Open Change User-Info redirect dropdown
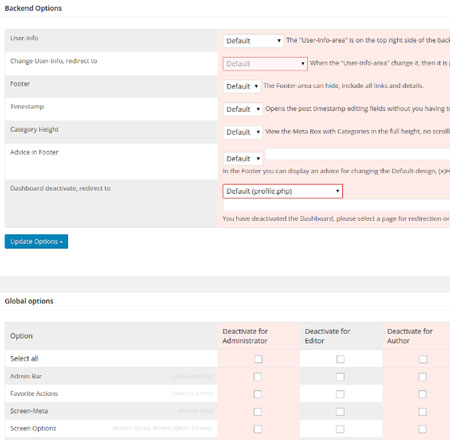 (x=265, y=64)
